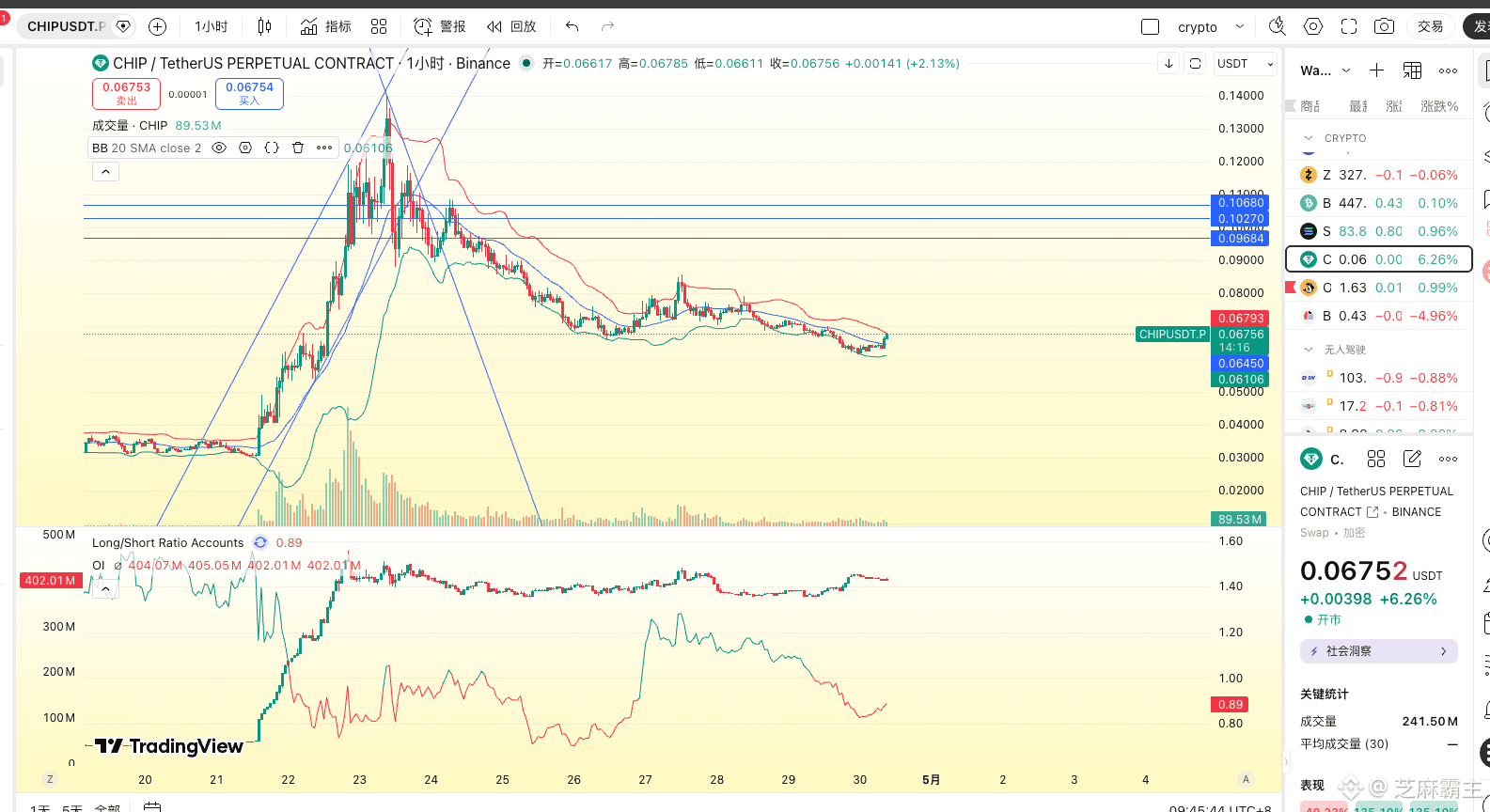Screen dimensions: 1490x812
Task: Select the CHIP watchlist row with 6.26%
Action: tap(1379, 259)
